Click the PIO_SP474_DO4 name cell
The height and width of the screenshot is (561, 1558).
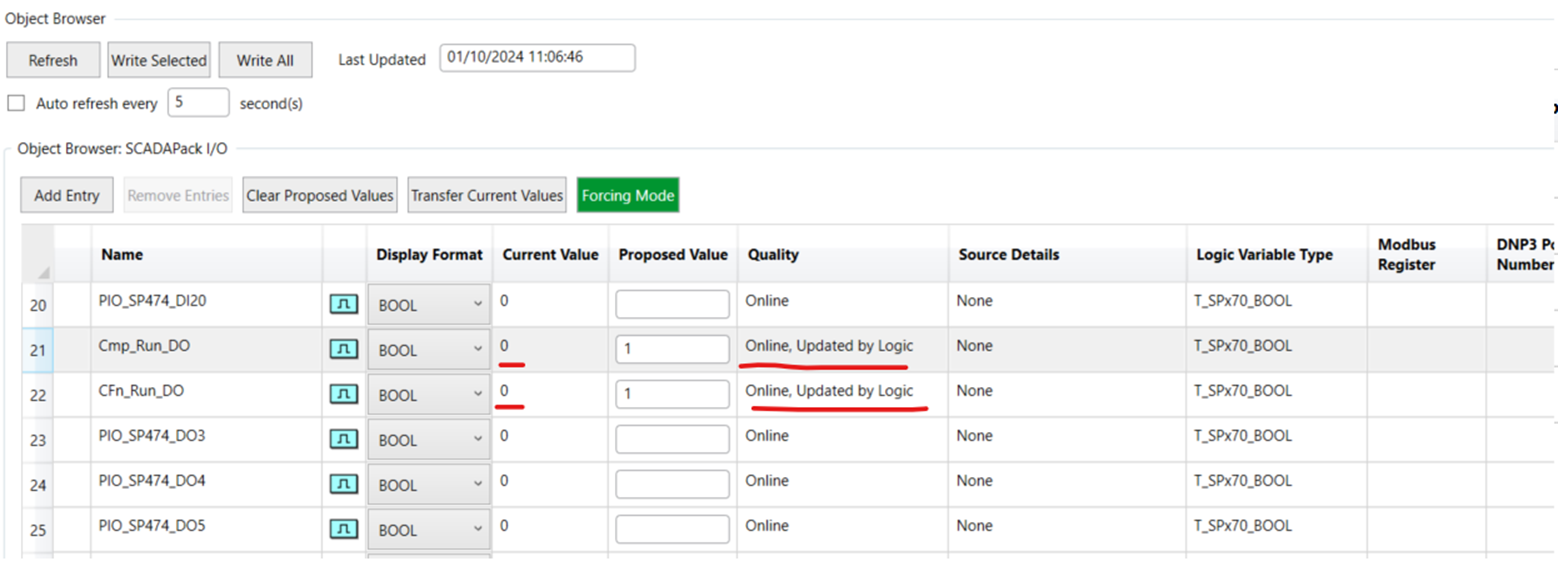[x=207, y=484]
